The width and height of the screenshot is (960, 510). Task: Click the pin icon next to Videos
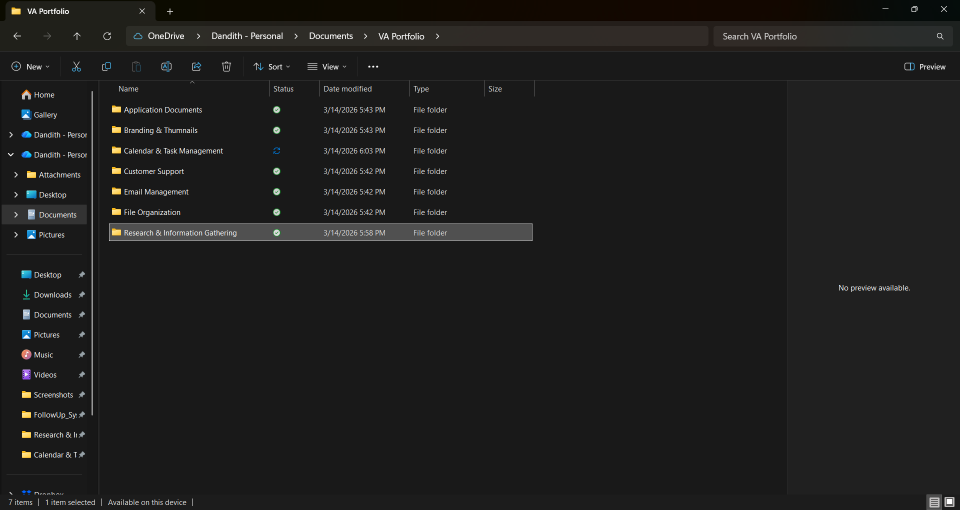click(81, 375)
